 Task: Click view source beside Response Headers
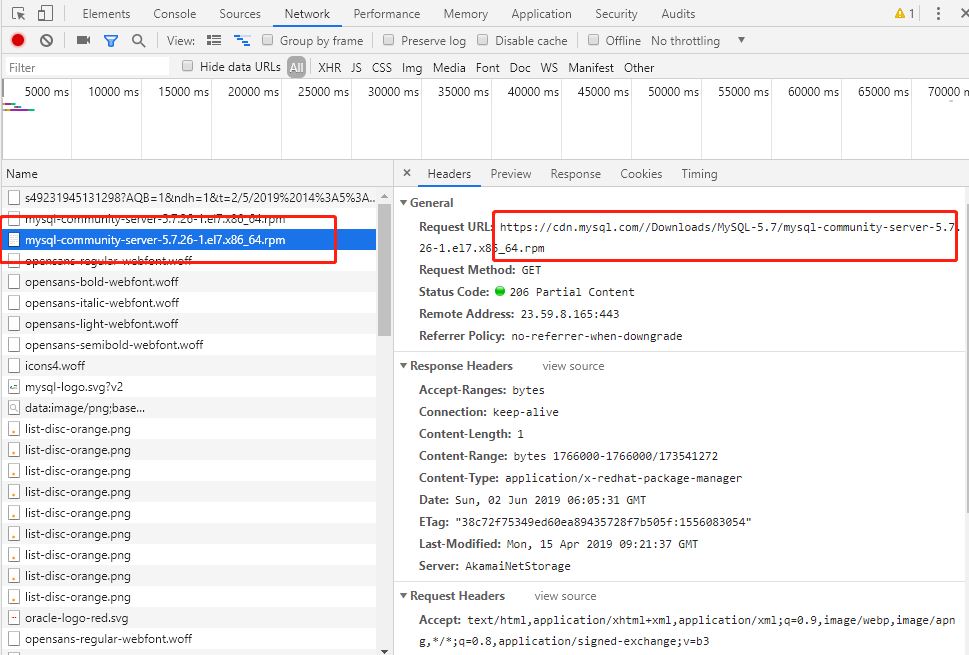pos(573,366)
